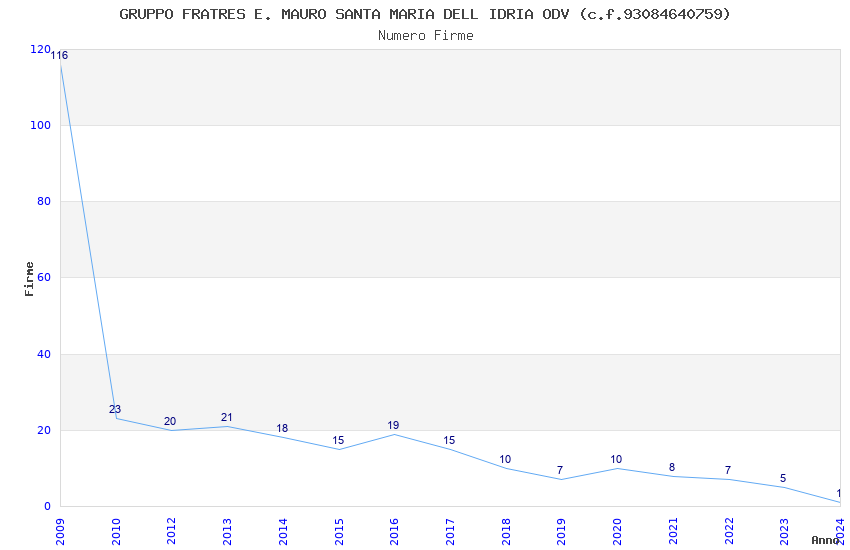Select the 2015 year label on x-axis
This screenshot has width=850, height=550.
coord(339,532)
